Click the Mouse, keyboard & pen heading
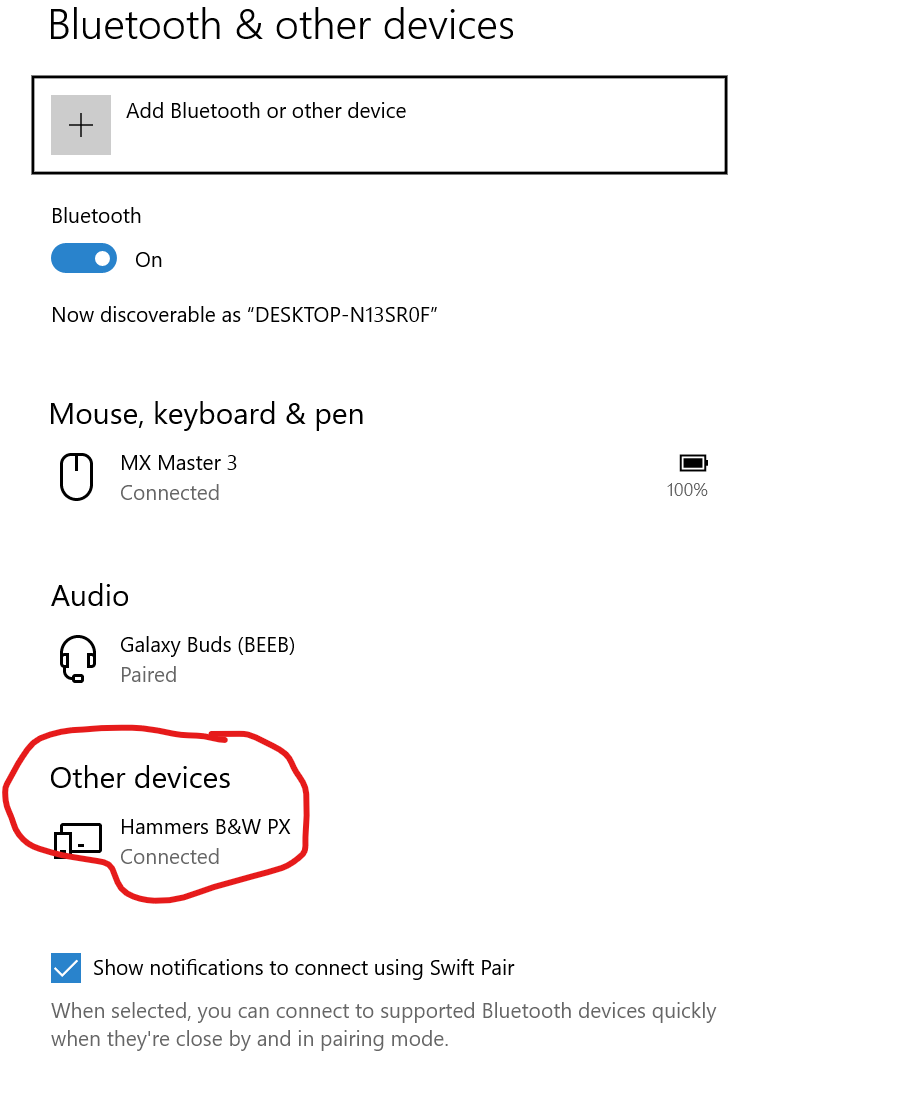This screenshot has height=1108, width=907. point(206,414)
